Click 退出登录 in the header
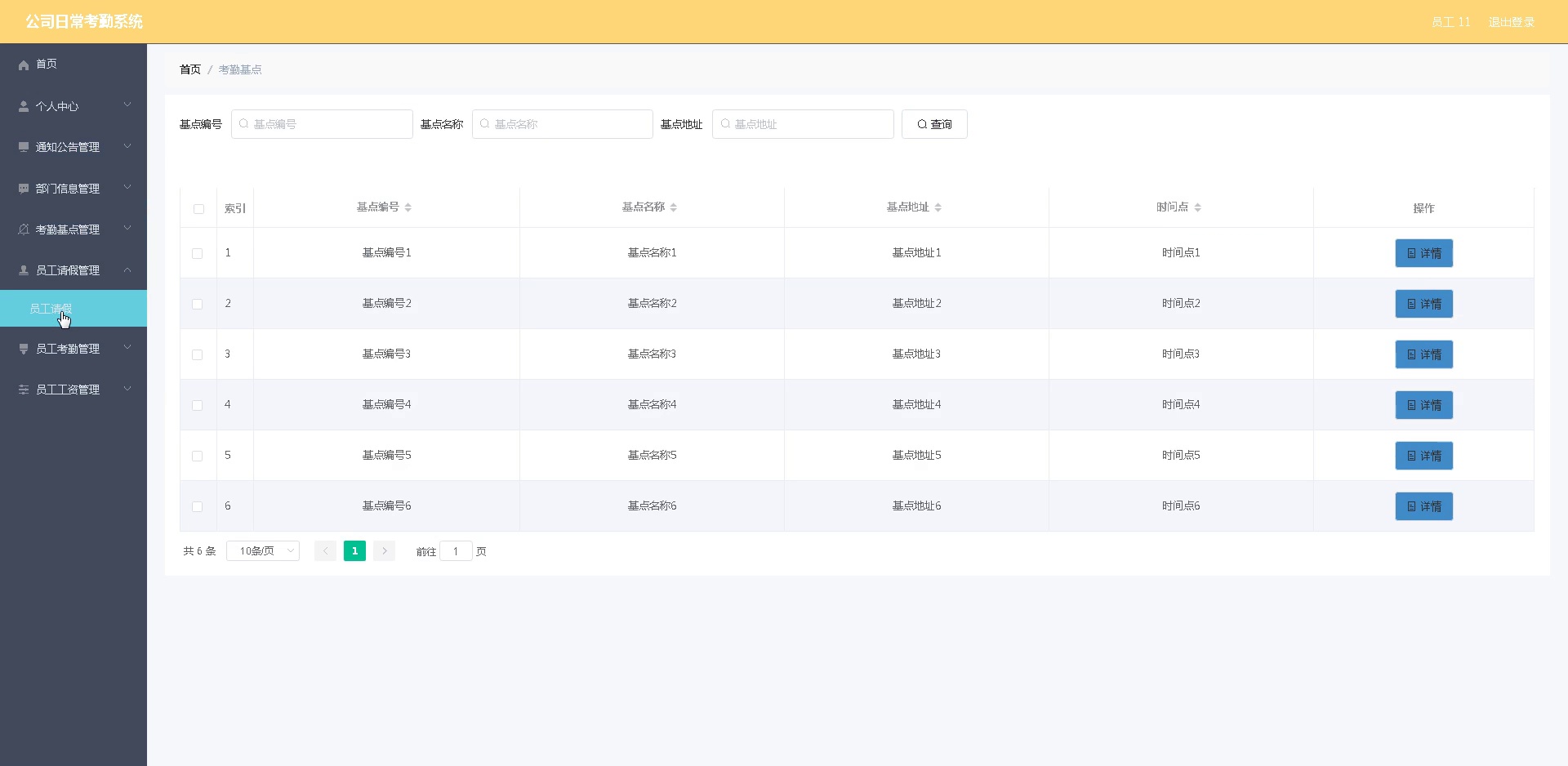 pyautogui.click(x=1511, y=22)
